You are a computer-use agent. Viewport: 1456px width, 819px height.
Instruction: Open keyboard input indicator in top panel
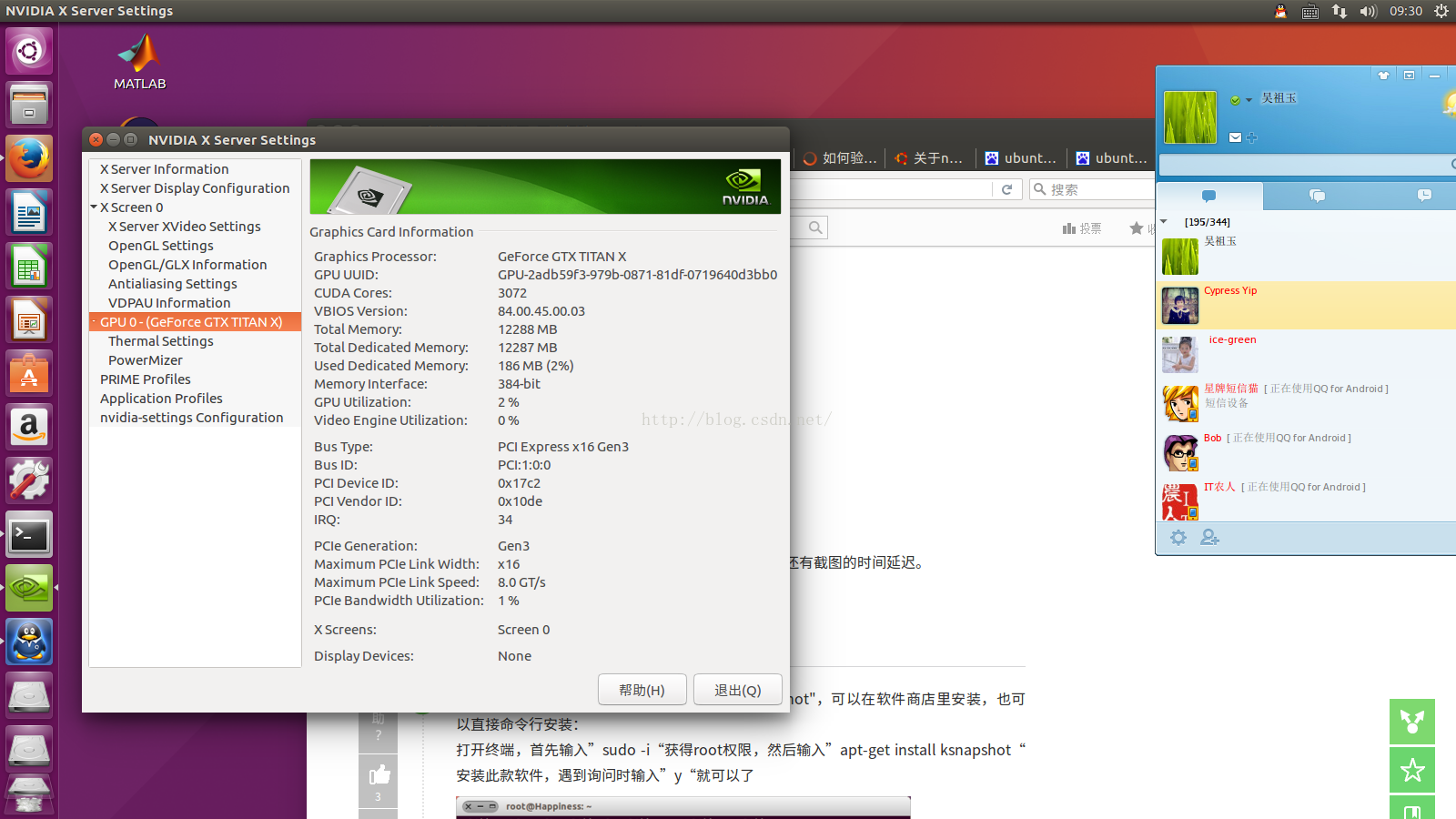click(1309, 11)
